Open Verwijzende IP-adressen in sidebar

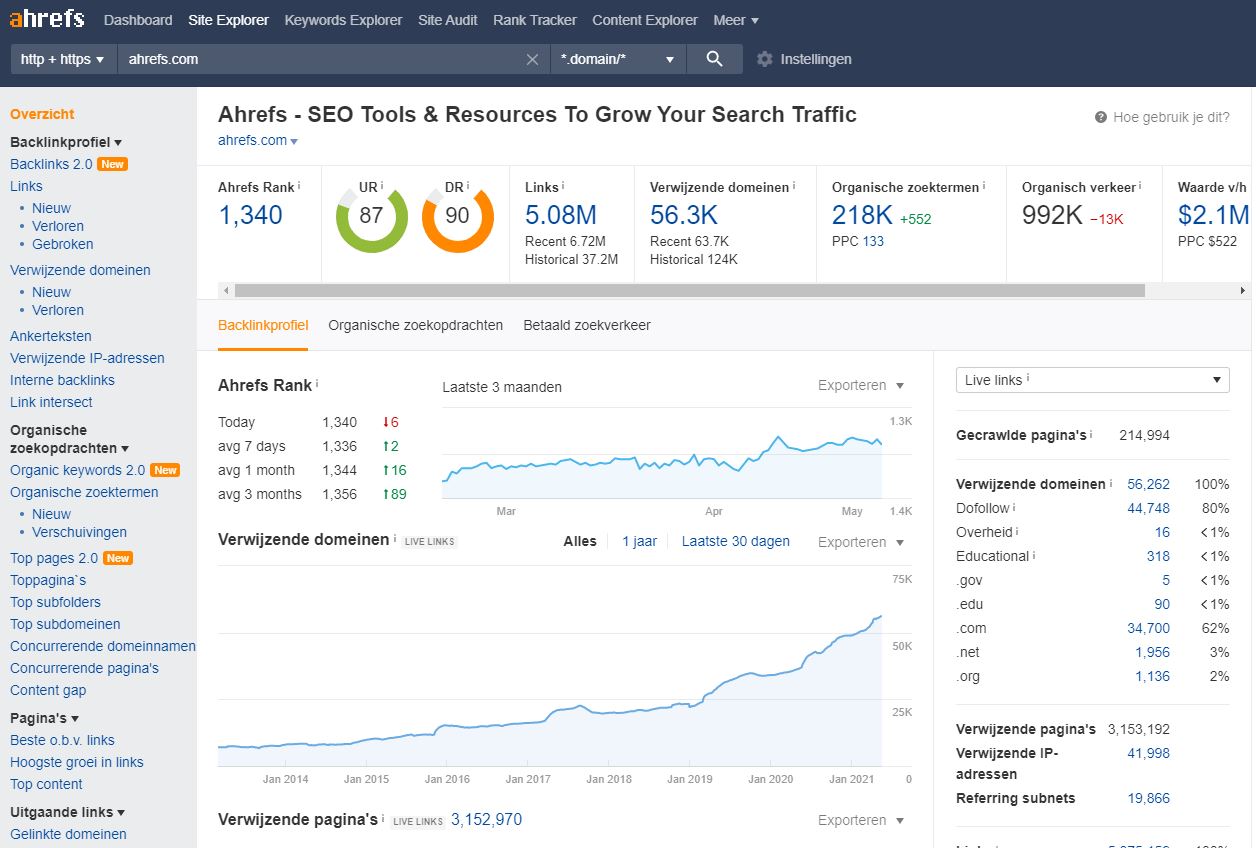pos(87,358)
